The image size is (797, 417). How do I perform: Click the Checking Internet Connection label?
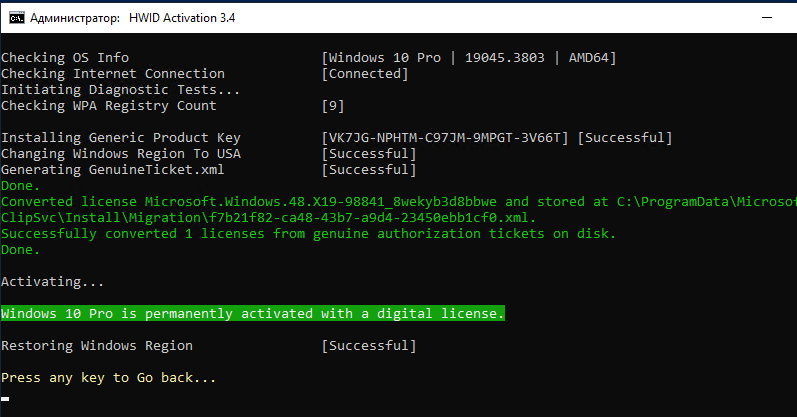pos(113,74)
